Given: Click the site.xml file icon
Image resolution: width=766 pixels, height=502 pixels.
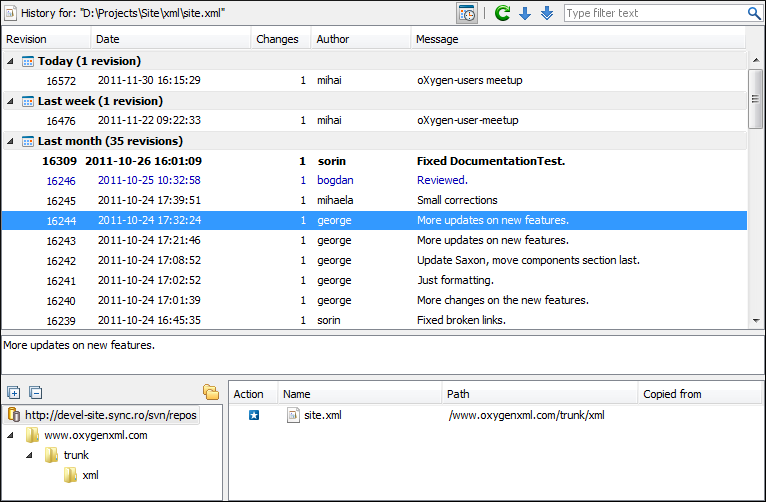Looking at the screenshot, I should pyautogui.click(x=293, y=415).
